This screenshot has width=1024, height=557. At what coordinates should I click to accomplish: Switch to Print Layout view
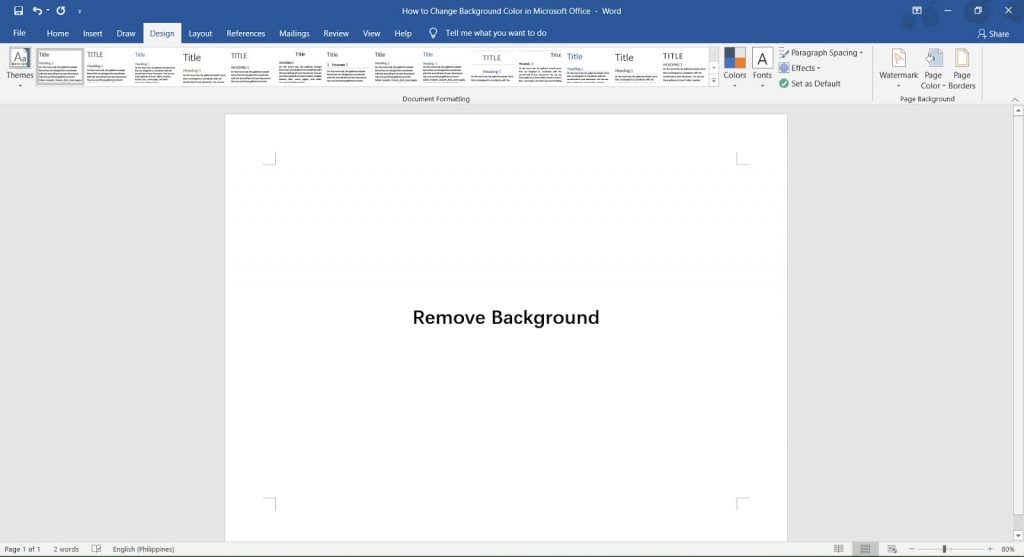click(x=865, y=549)
